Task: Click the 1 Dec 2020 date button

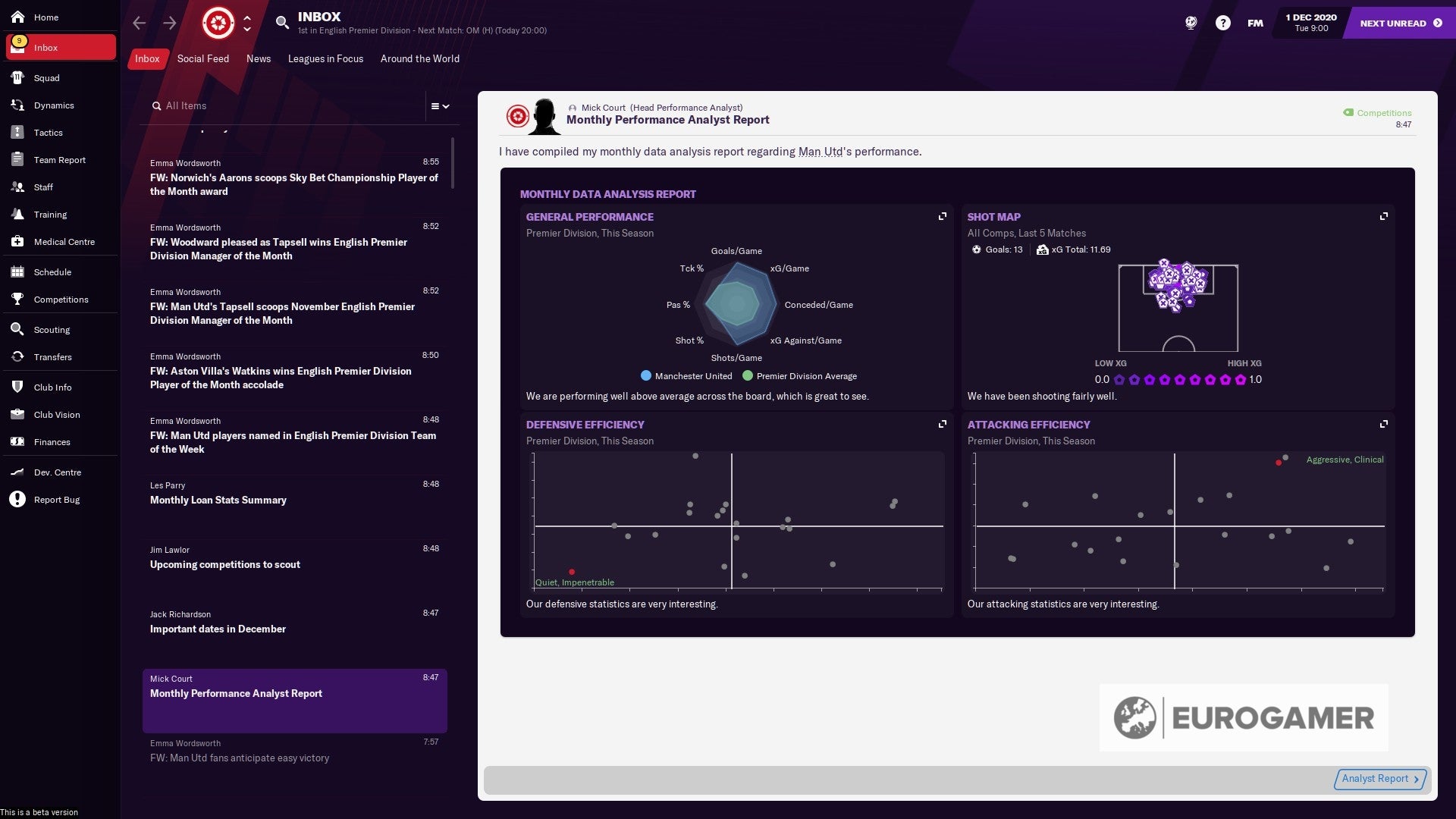Action: (x=1311, y=23)
